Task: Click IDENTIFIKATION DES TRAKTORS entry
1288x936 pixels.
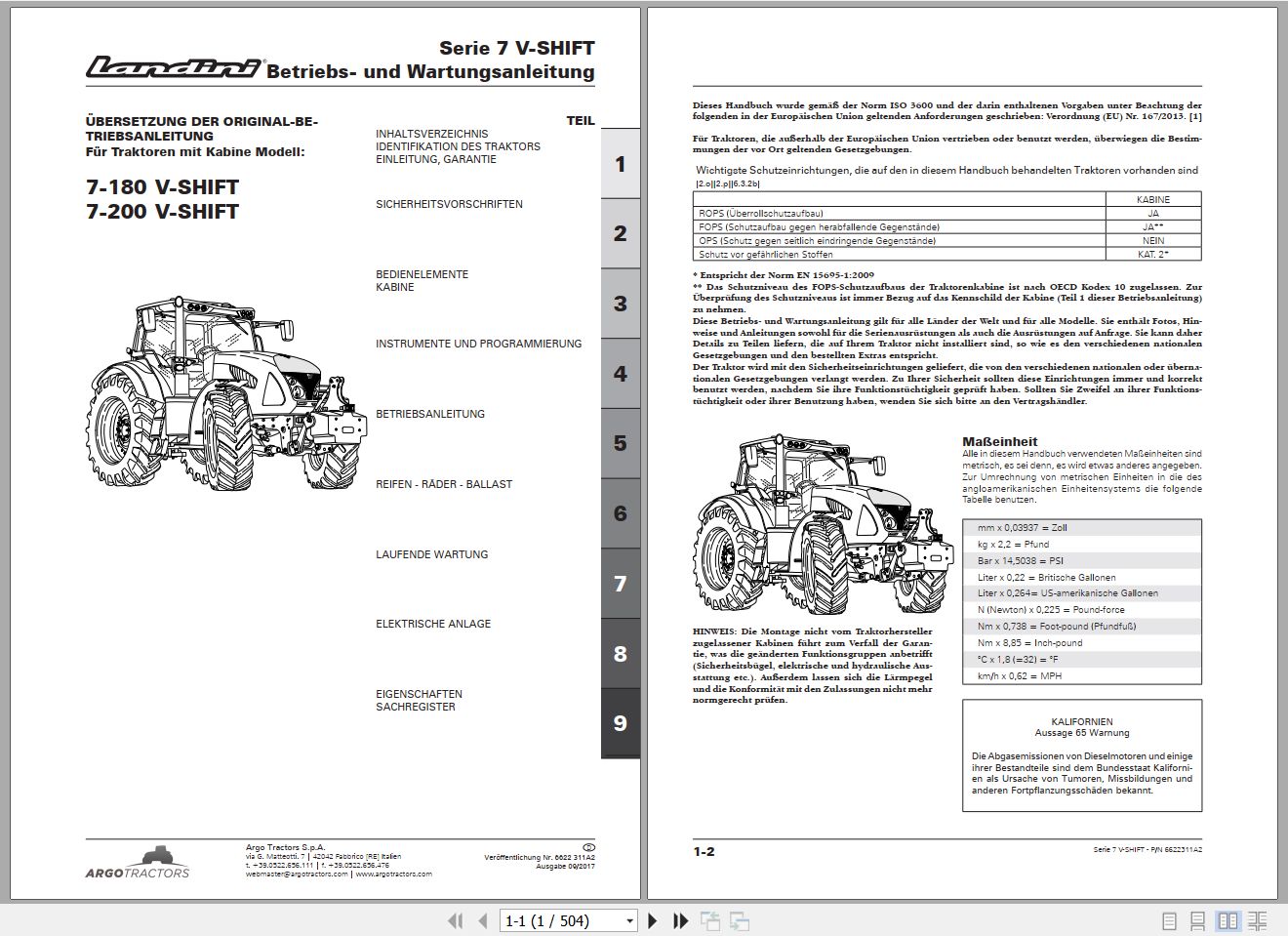Action: point(458,146)
